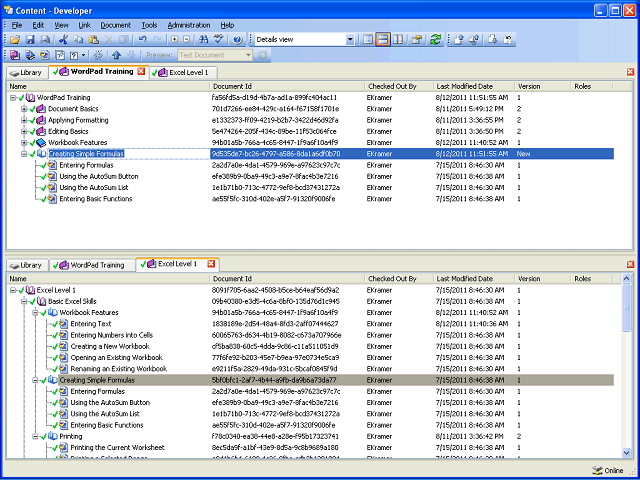
Task: Click the Print icon next to Save
Action: coord(45,40)
